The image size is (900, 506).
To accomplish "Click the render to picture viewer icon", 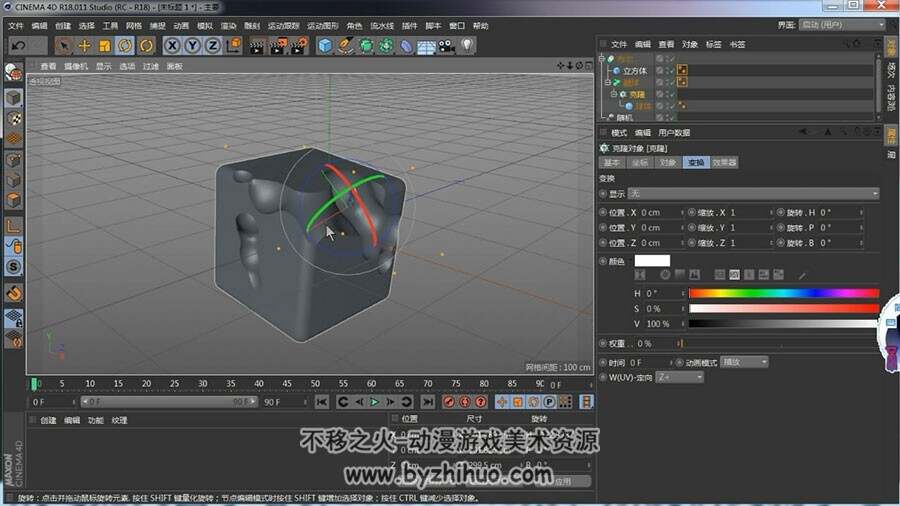I will (x=278, y=46).
